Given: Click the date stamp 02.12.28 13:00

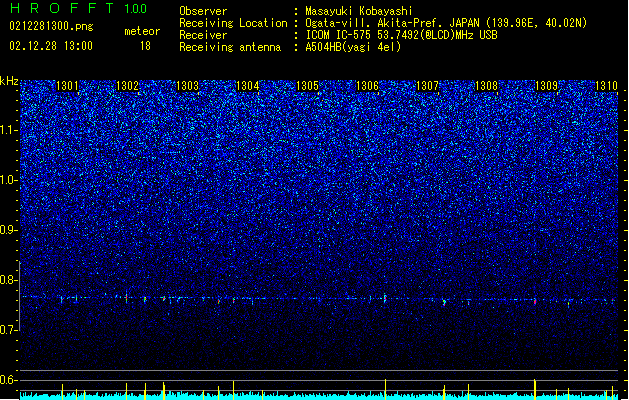Looking at the screenshot, I should (51, 46).
